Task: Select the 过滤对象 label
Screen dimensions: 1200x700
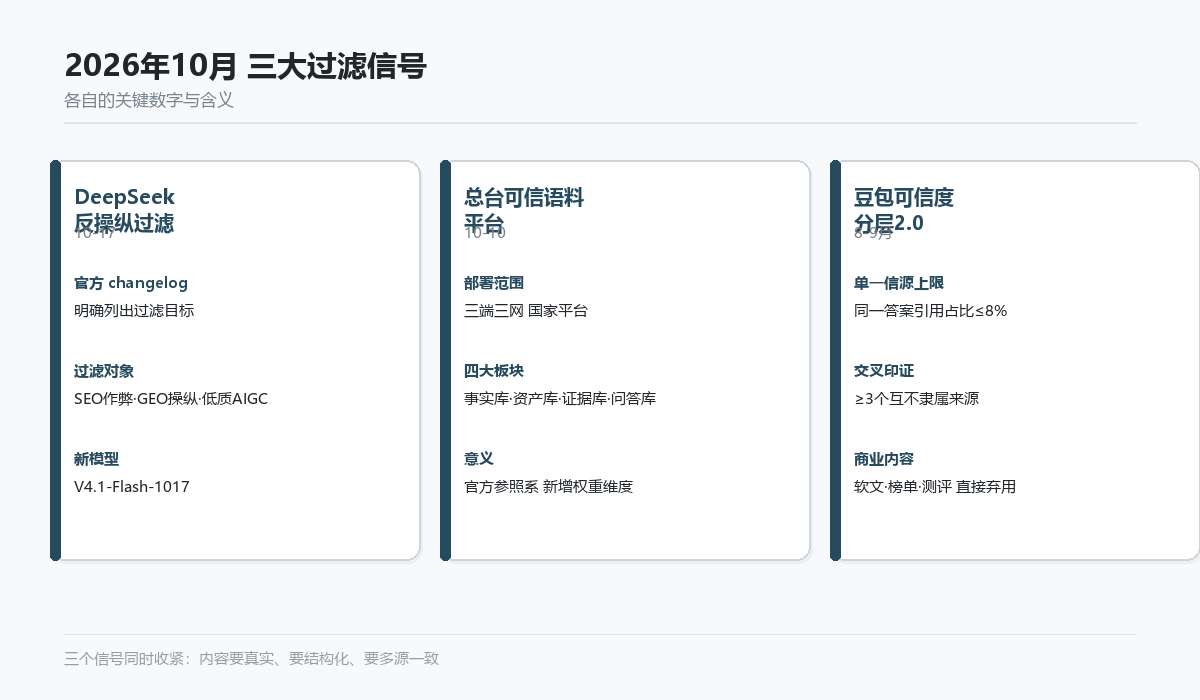Action: [104, 371]
